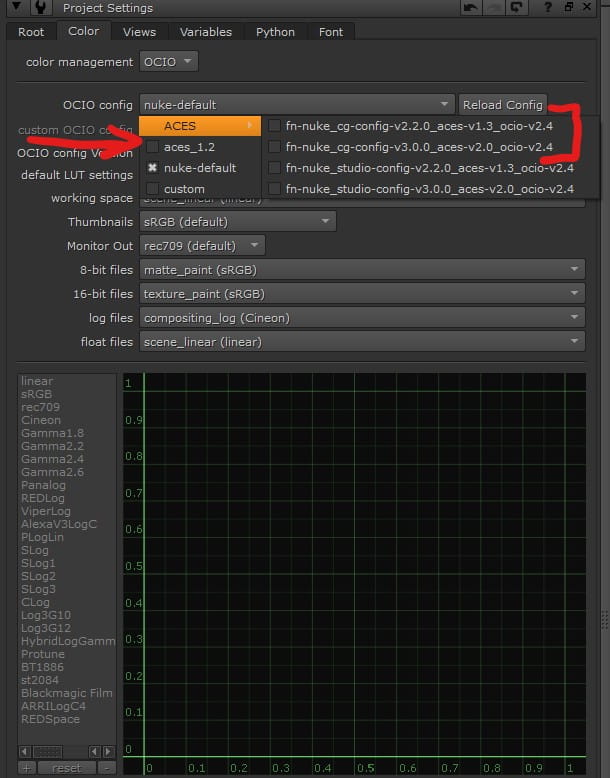Click the revert knobs icon in title bar
The image size is (610, 778).
click(516, 7)
